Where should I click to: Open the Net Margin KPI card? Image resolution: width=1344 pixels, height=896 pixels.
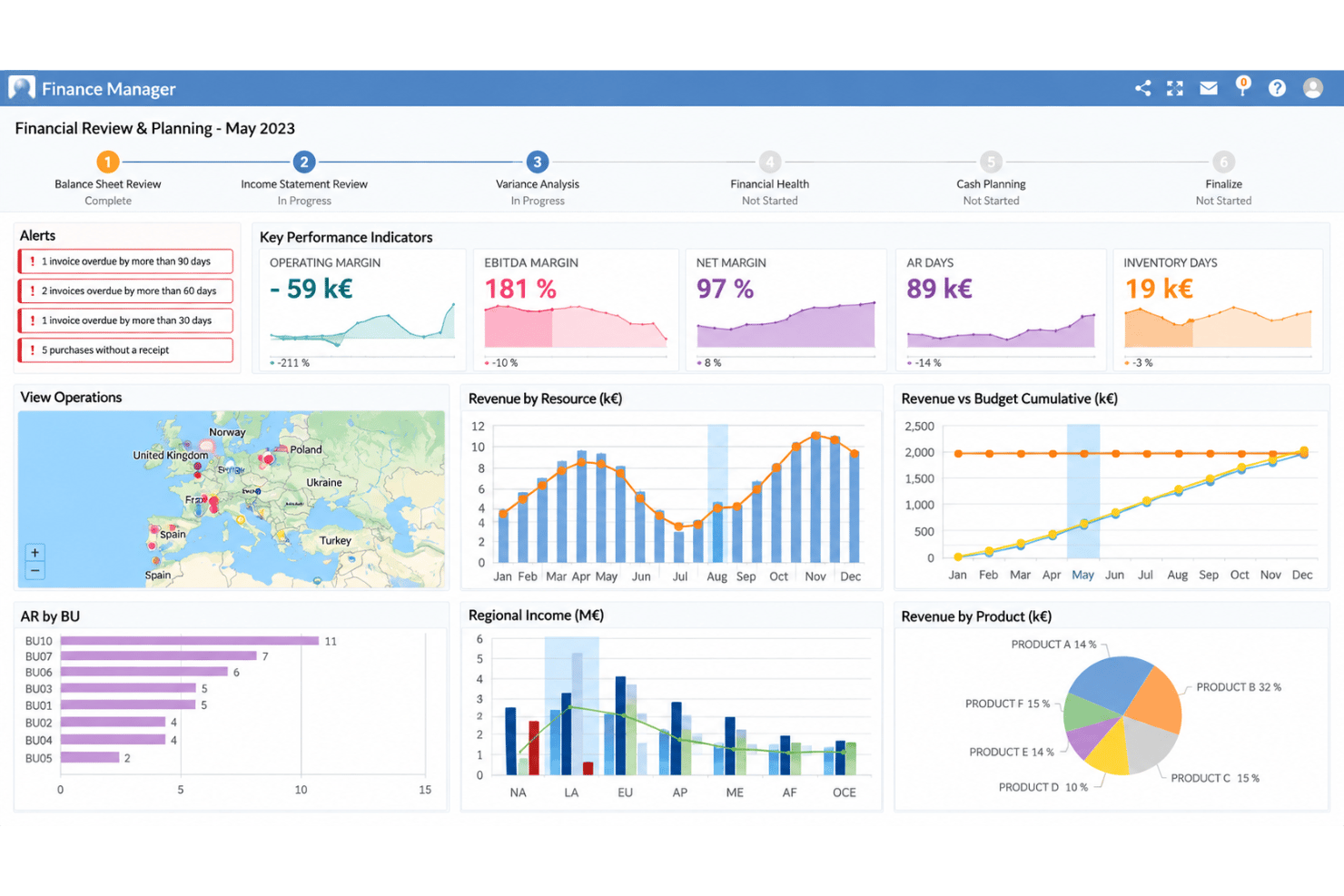point(786,310)
